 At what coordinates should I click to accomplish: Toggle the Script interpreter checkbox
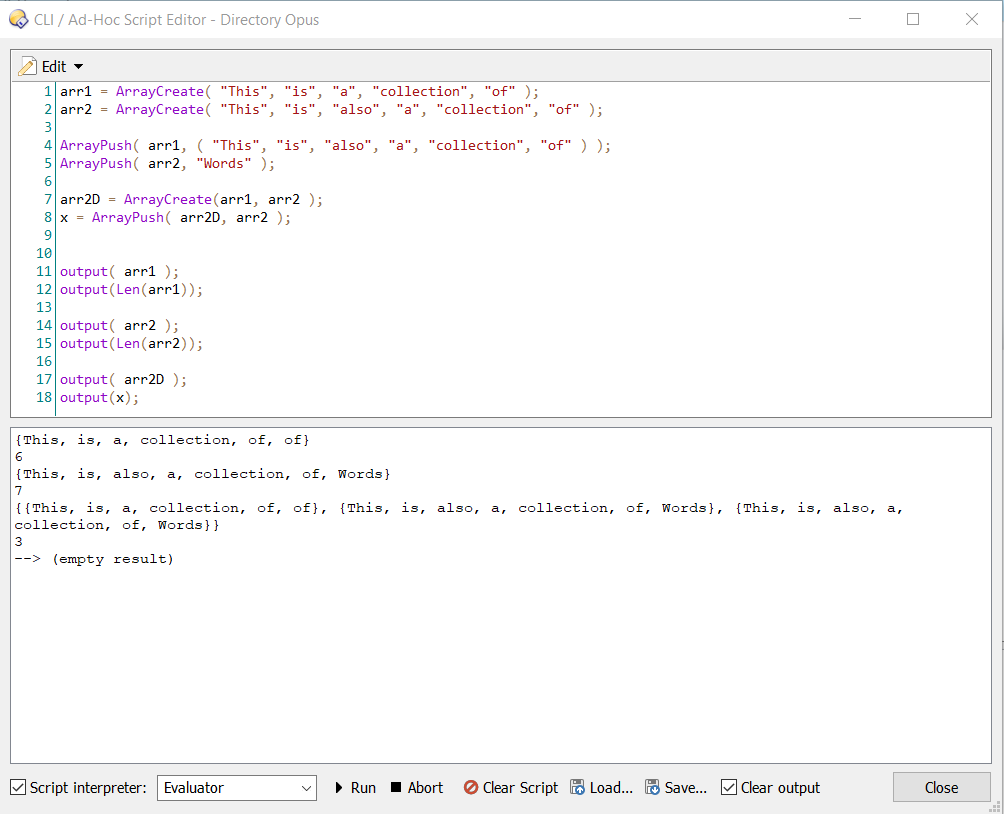(18, 787)
